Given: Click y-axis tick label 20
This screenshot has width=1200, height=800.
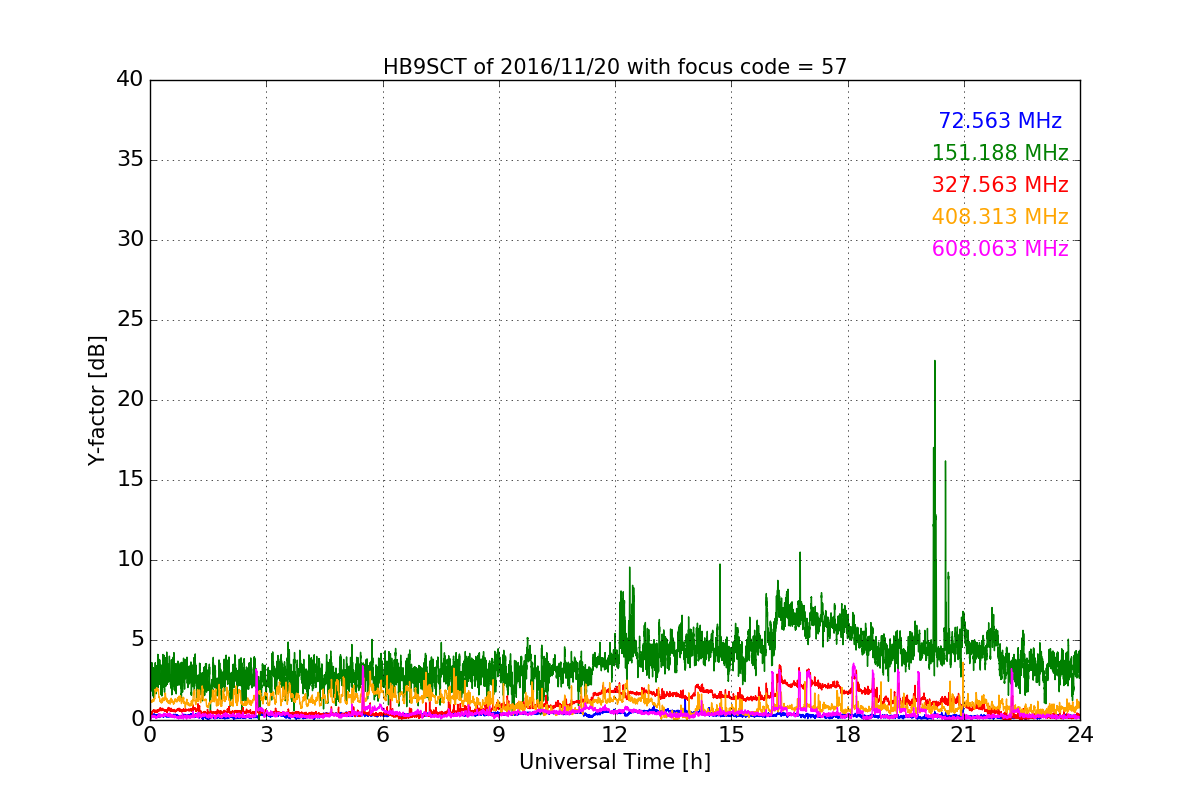Looking at the screenshot, I should point(130,400).
